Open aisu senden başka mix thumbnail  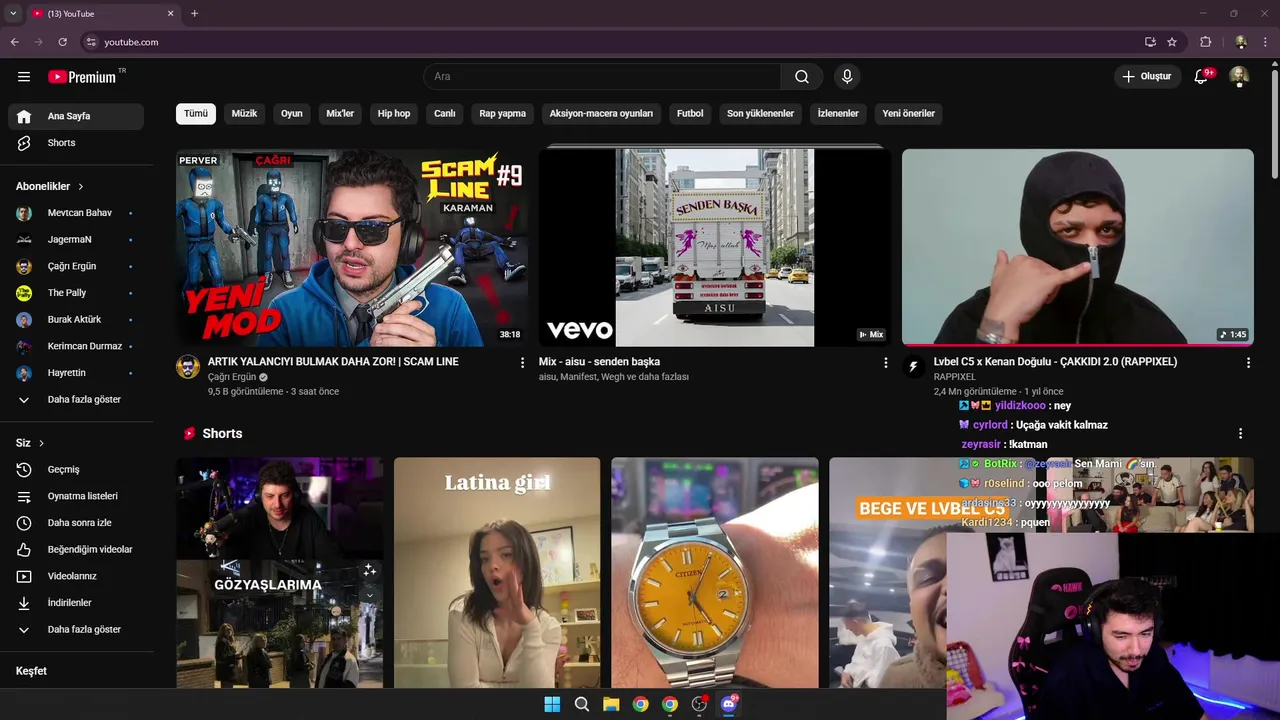tap(715, 247)
